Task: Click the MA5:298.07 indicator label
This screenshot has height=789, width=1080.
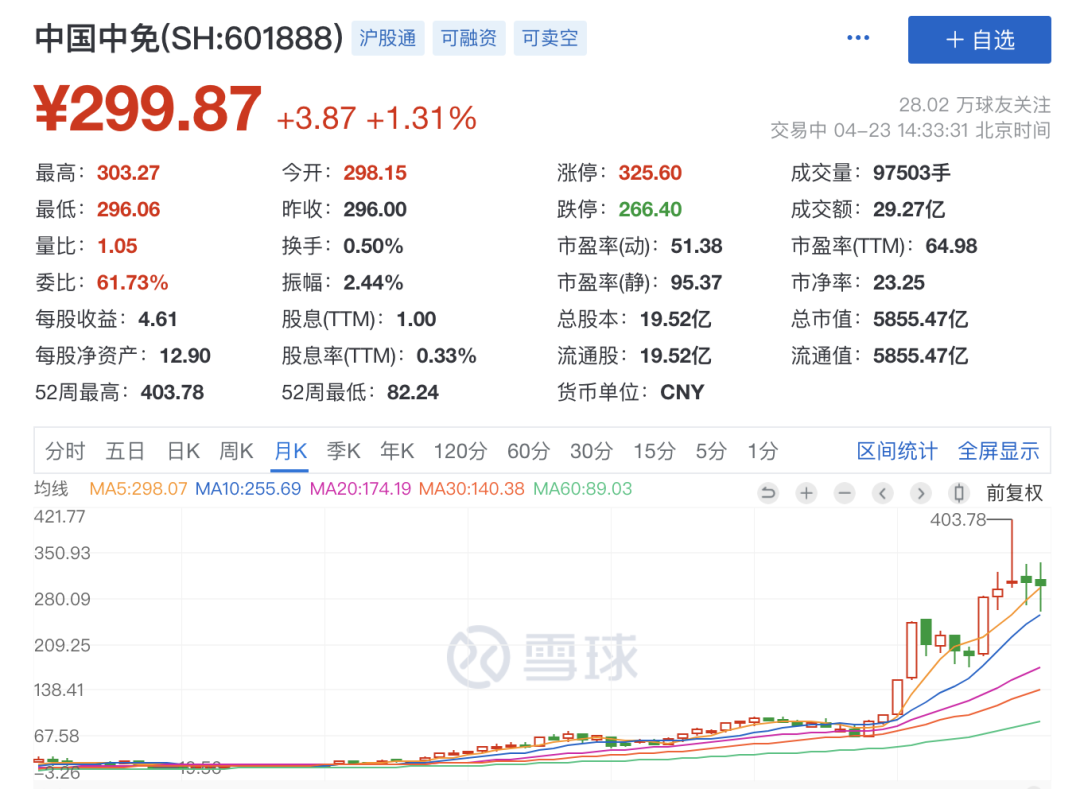Action: pos(138,489)
